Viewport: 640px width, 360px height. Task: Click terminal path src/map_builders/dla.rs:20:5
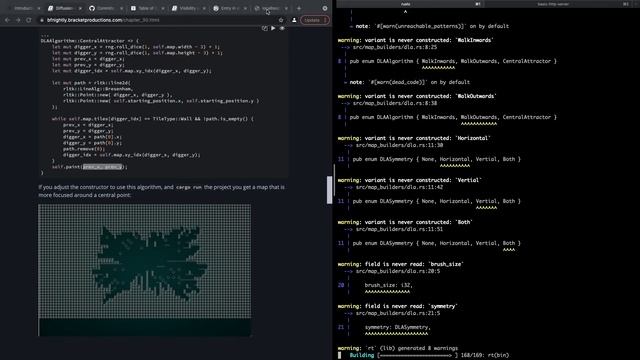(398, 271)
